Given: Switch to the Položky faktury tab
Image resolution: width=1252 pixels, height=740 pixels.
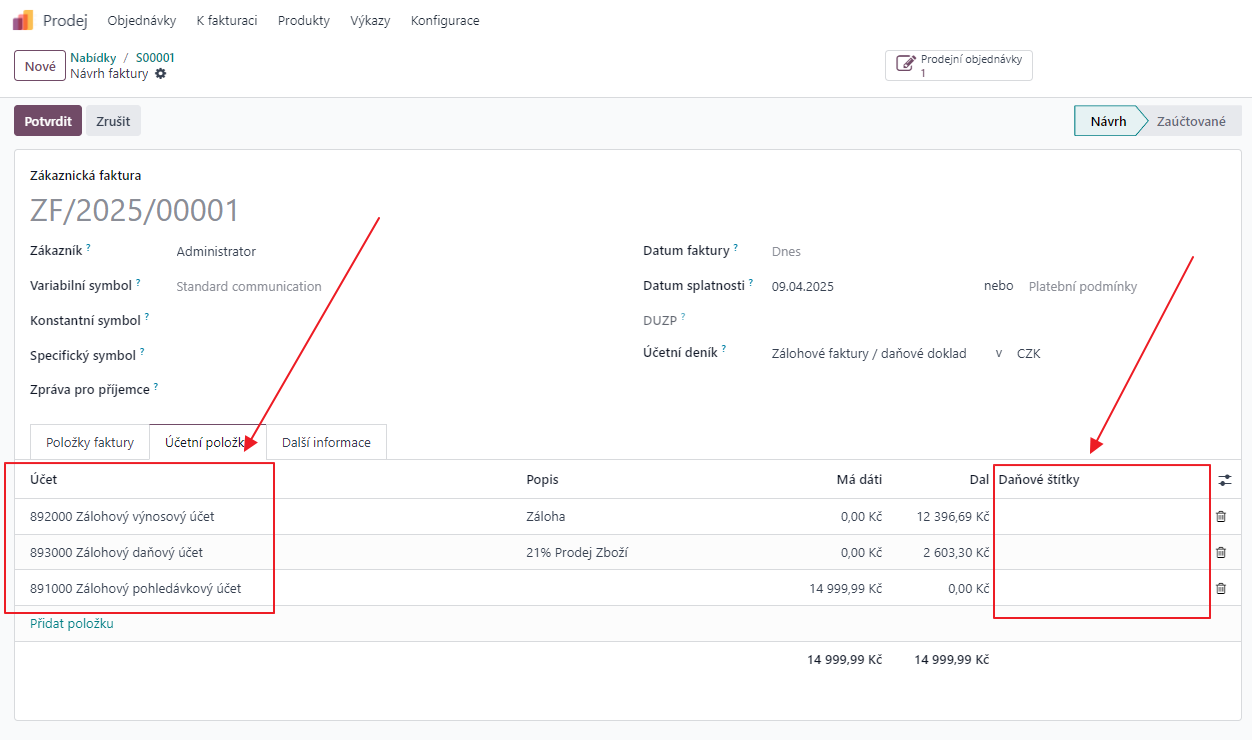Looking at the screenshot, I should point(90,442).
